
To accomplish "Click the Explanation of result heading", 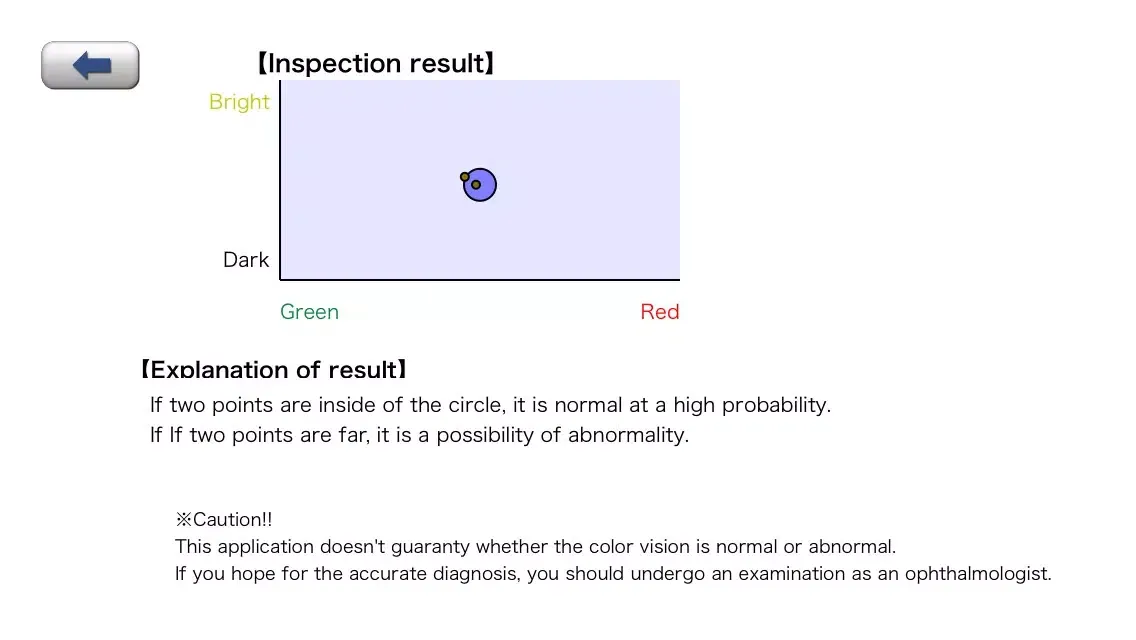I will [x=273, y=369].
